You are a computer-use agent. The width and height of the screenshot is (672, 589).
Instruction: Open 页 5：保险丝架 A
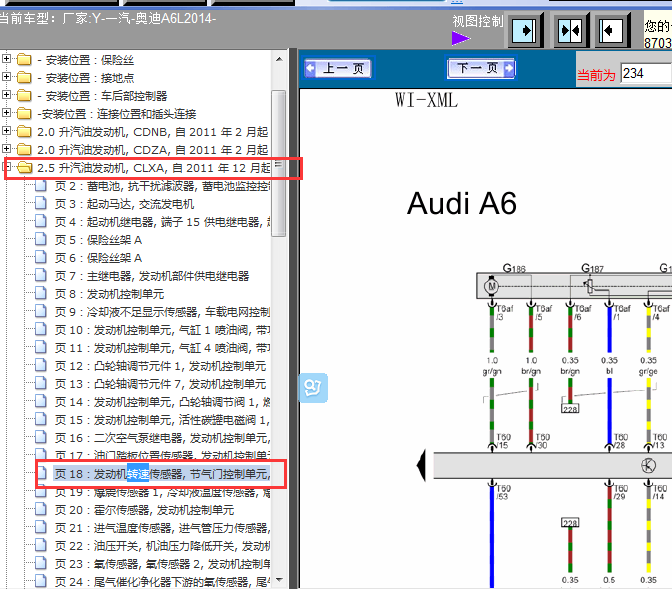(x=98, y=240)
